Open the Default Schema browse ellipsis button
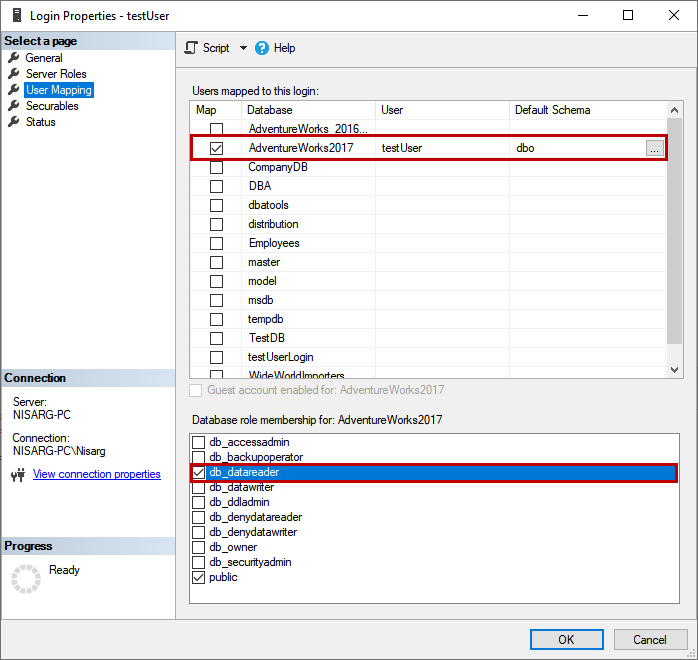698x660 pixels. click(x=654, y=148)
